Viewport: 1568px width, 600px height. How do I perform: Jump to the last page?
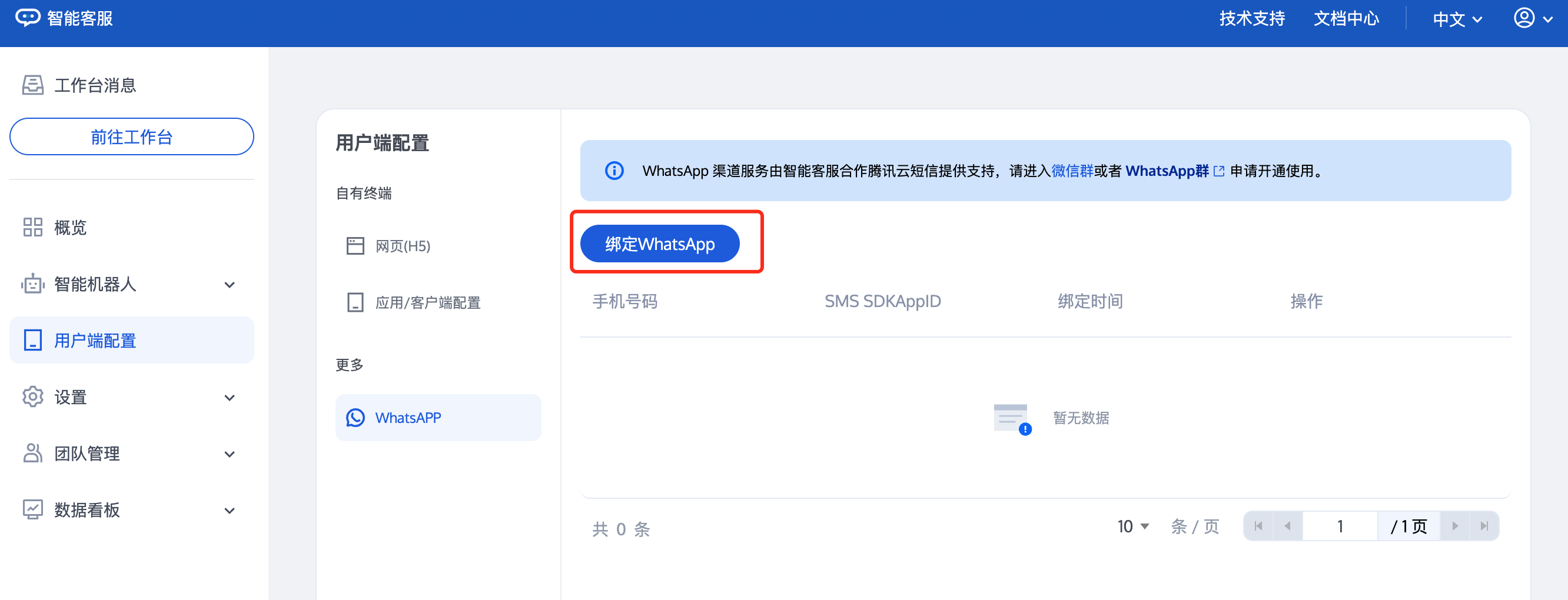tap(1484, 526)
